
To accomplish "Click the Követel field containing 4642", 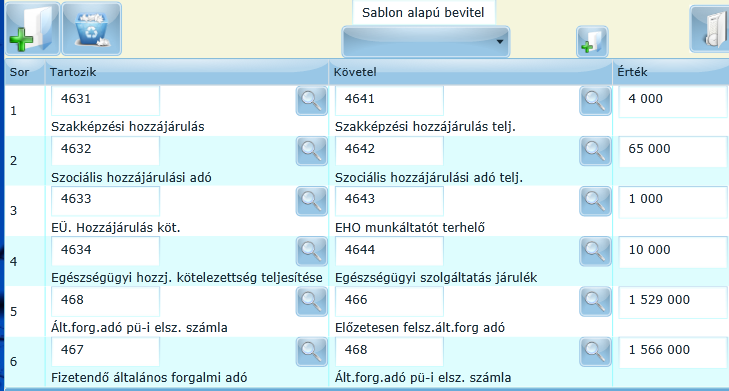I will [x=389, y=150].
